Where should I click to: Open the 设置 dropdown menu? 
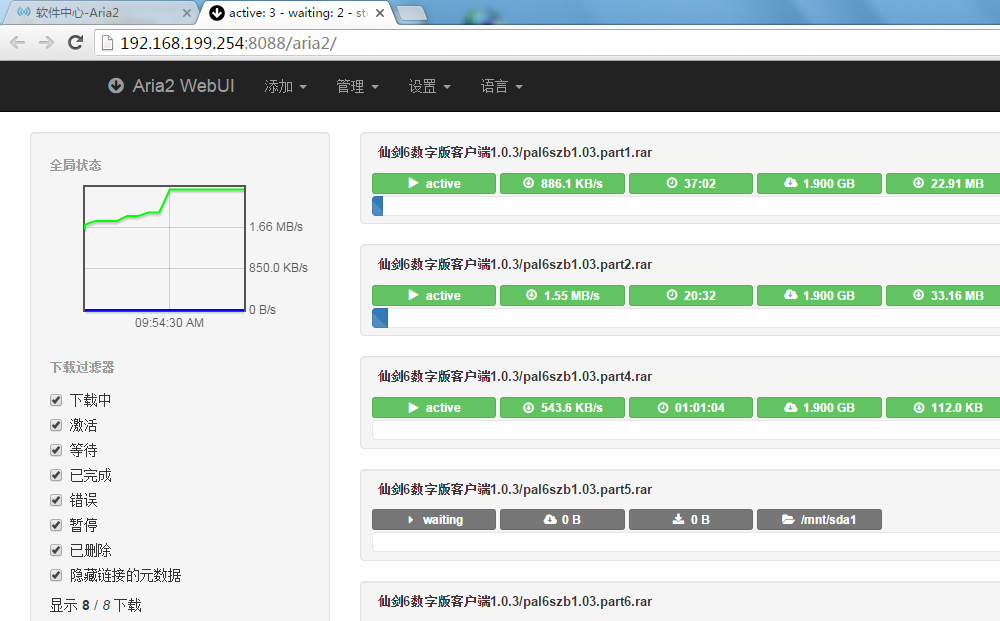click(x=429, y=87)
